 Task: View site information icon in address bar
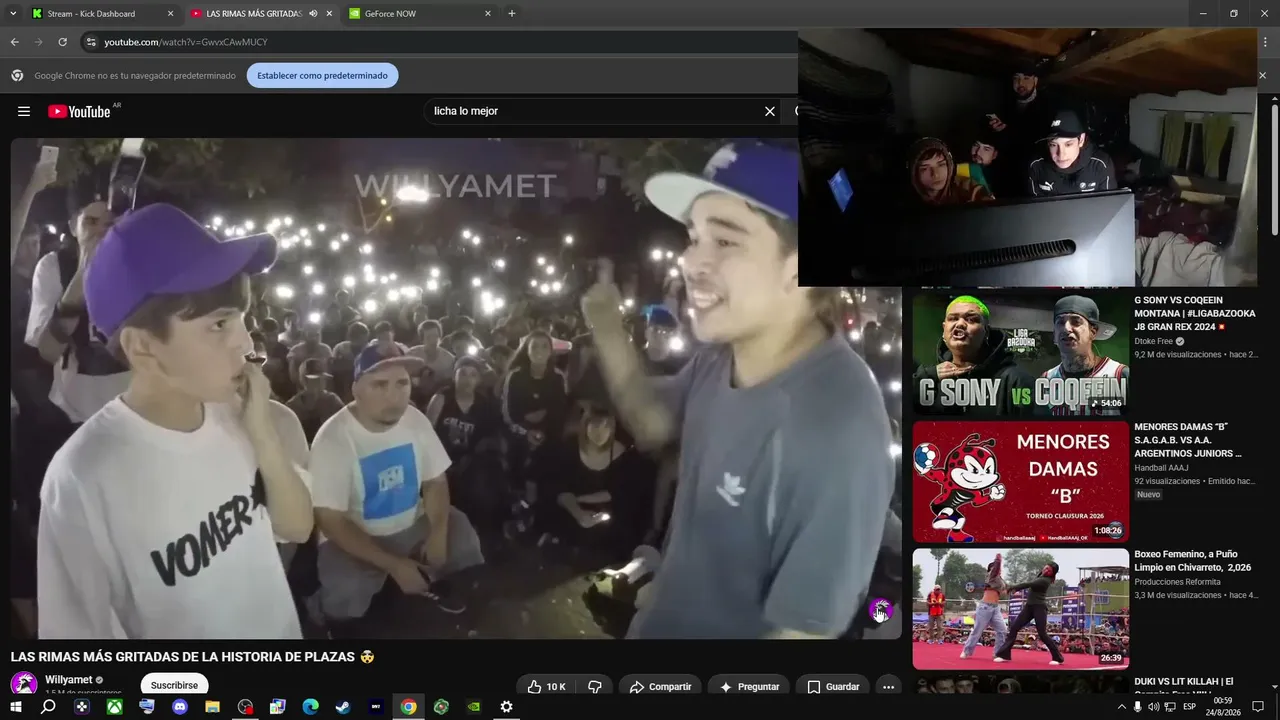(91, 42)
